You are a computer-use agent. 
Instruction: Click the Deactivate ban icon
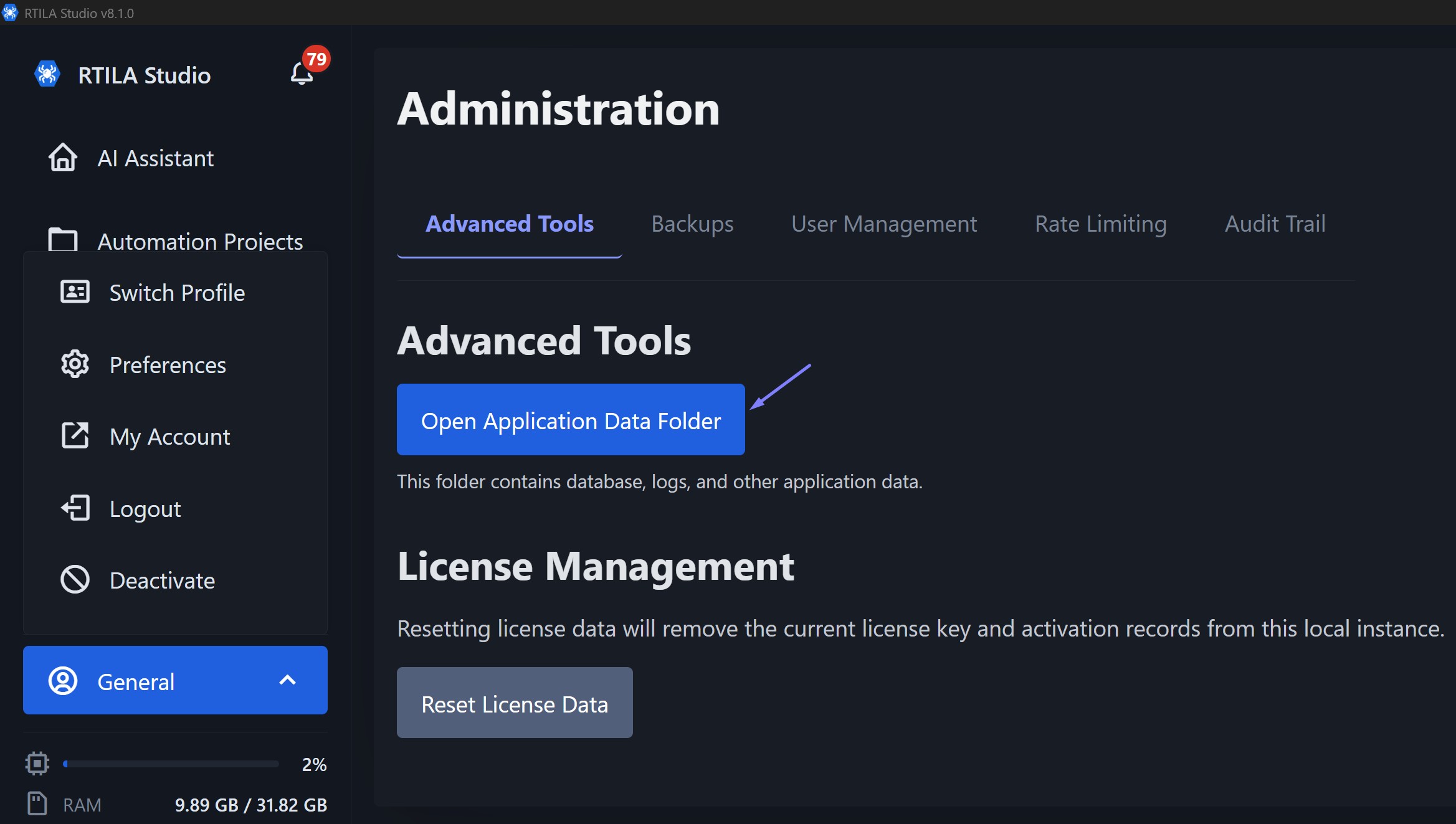75,579
